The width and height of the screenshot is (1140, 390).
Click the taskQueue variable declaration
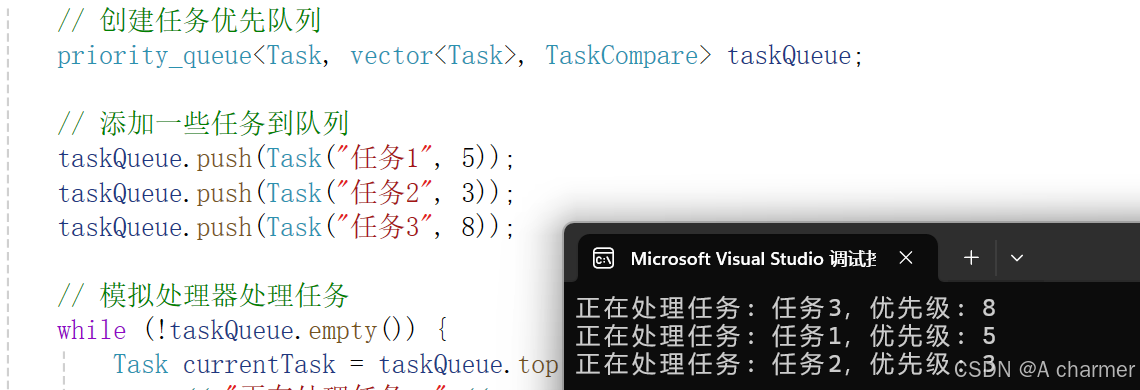click(x=789, y=56)
